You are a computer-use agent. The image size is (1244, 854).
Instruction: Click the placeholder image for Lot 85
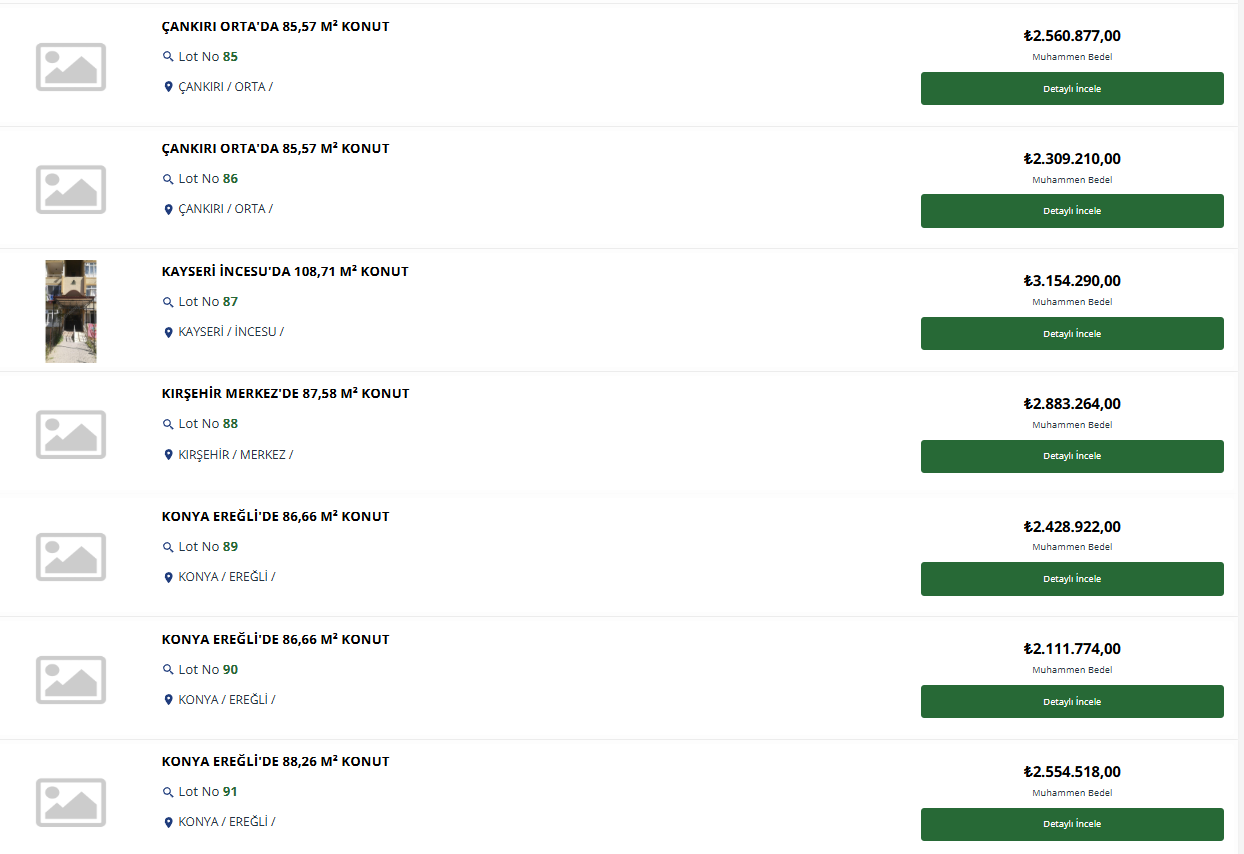point(71,67)
